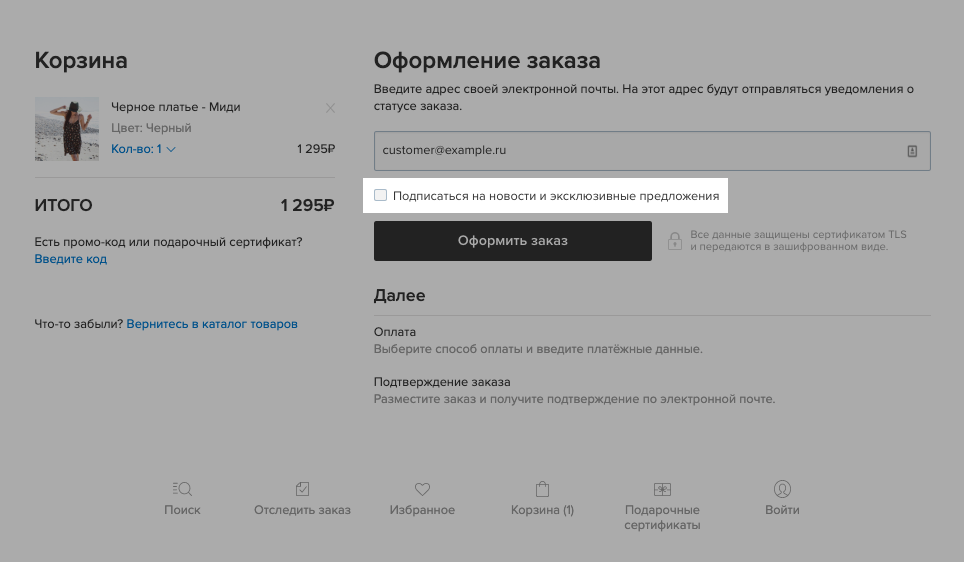
Task: Click the Введите код promo link
Action: [71, 259]
